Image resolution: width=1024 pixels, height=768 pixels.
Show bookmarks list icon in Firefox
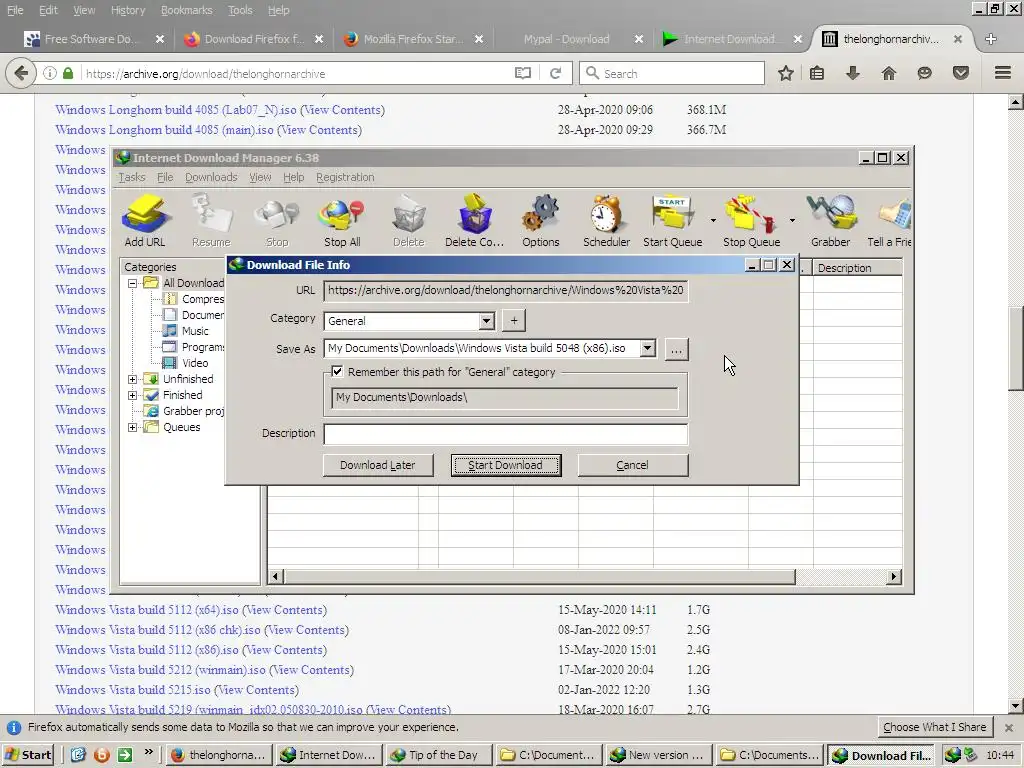click(817, 73)
